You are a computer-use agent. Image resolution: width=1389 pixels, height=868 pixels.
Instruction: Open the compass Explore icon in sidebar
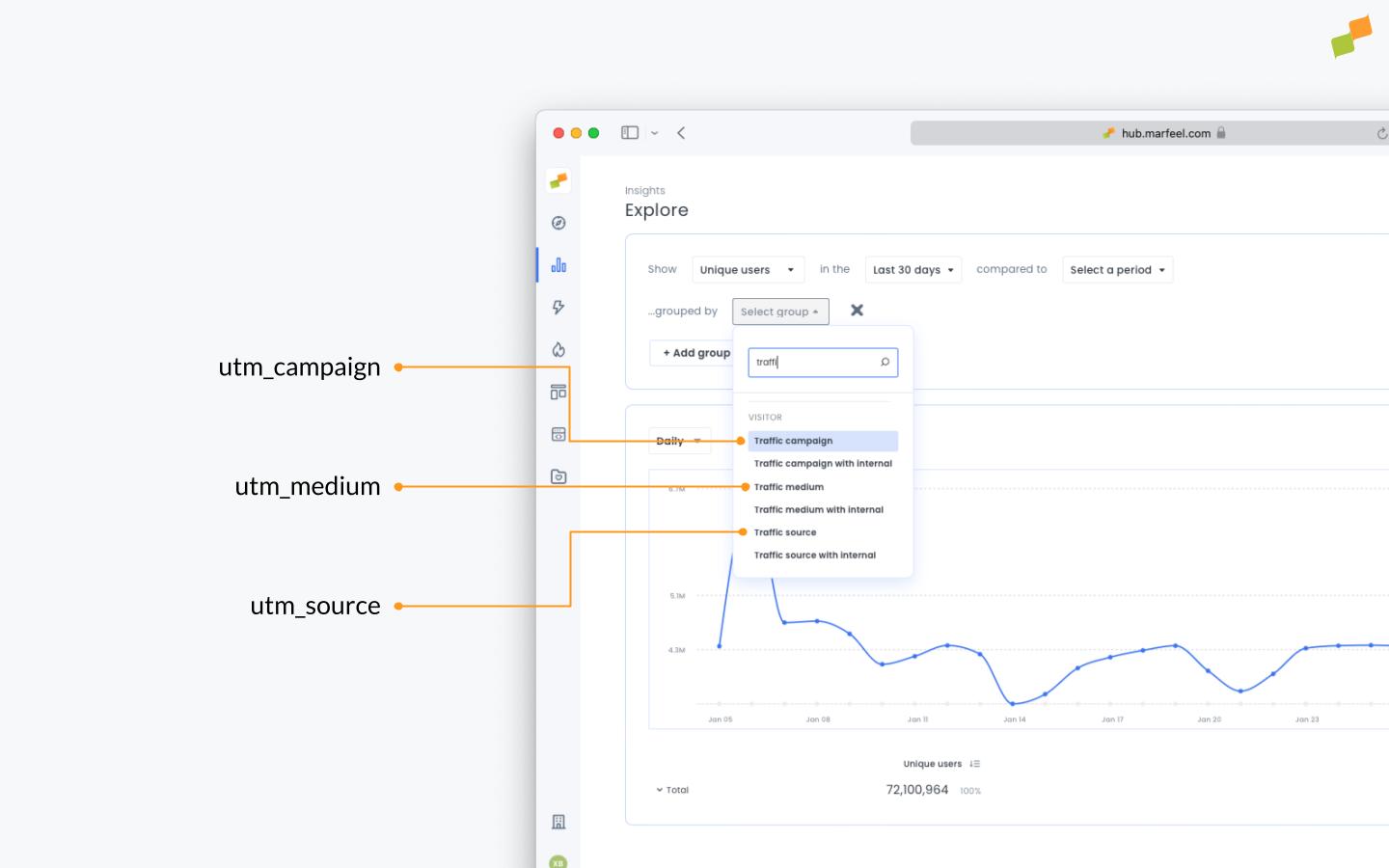[558, 223]
